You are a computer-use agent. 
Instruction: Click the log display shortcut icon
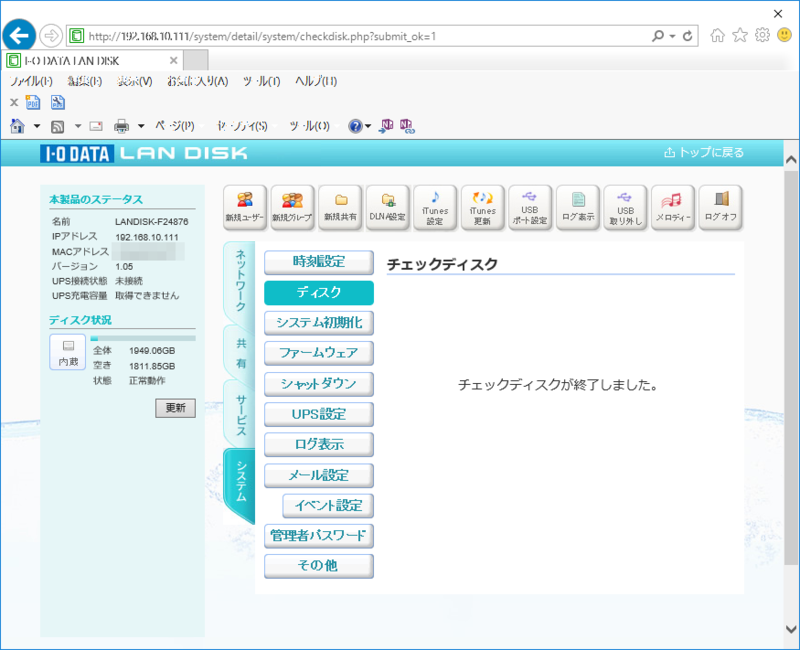(578, 208)
